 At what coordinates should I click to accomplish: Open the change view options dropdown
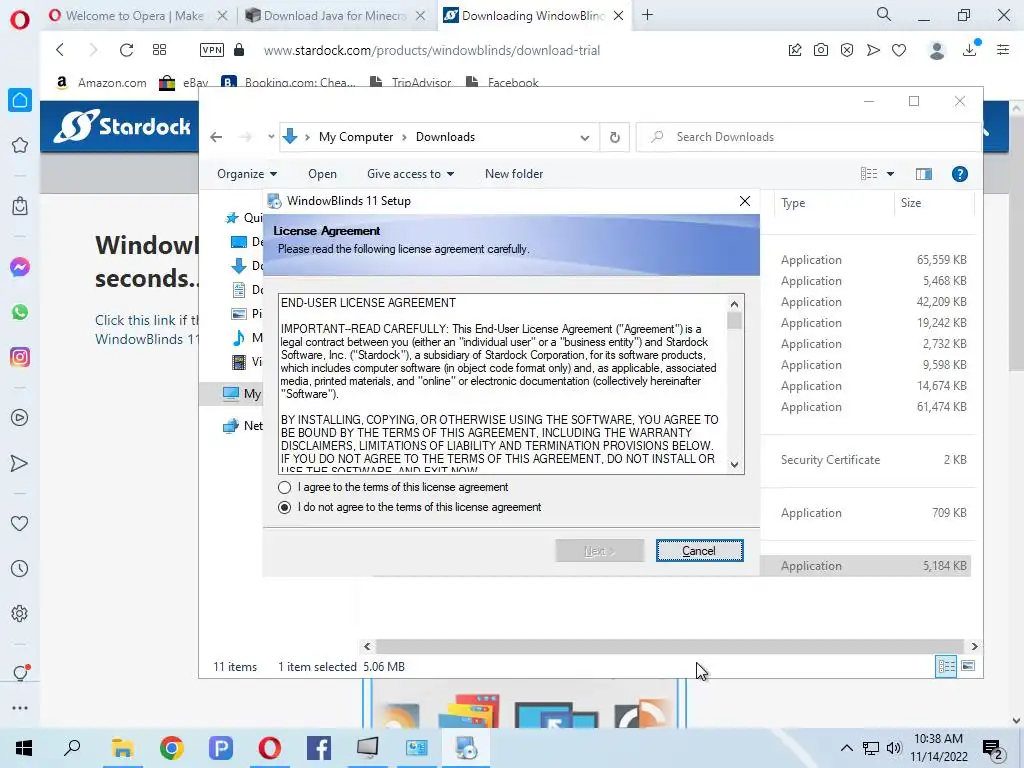pyautogui.click(x=890, y=174)
